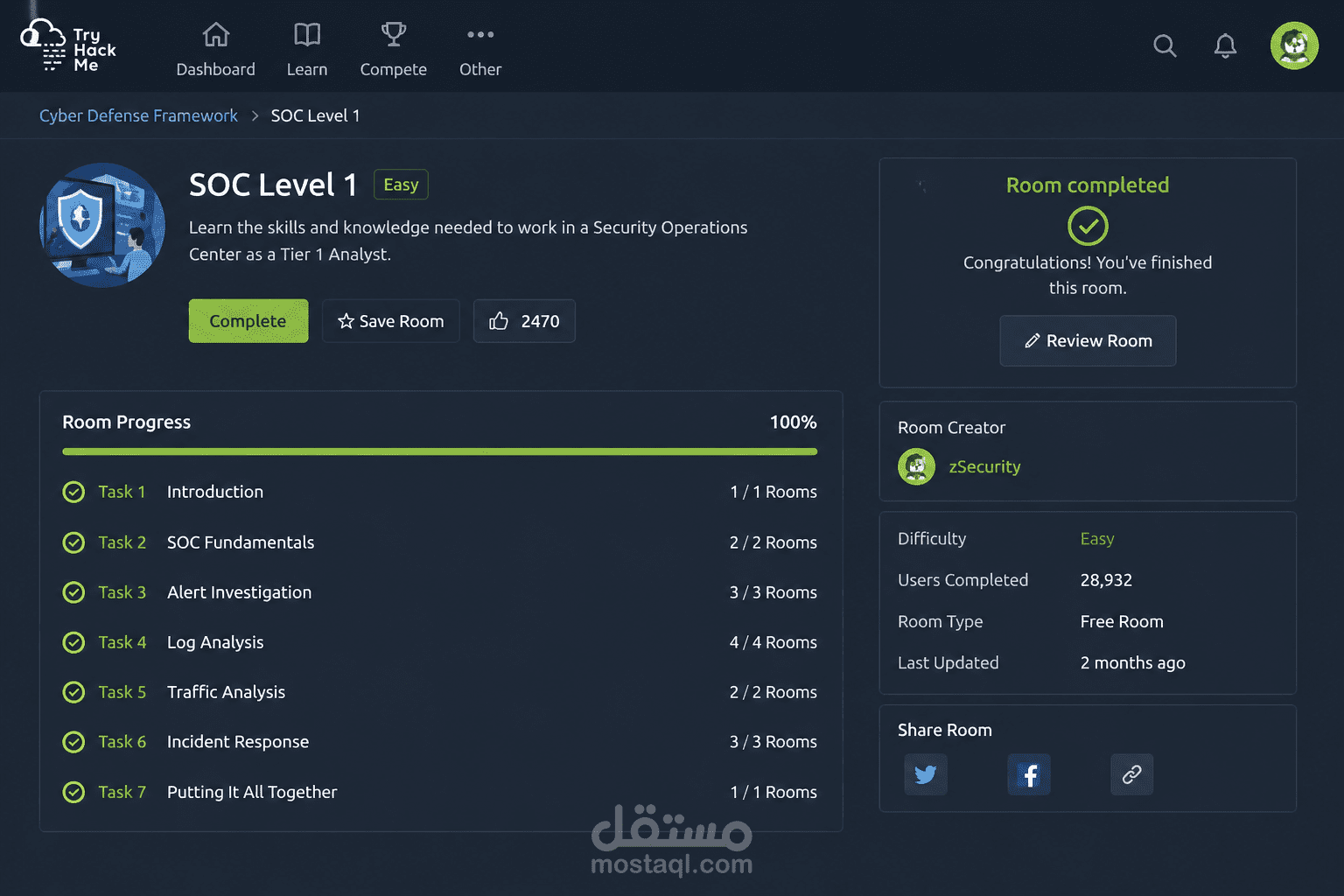Open the notifications bell

pos(1225,45)
